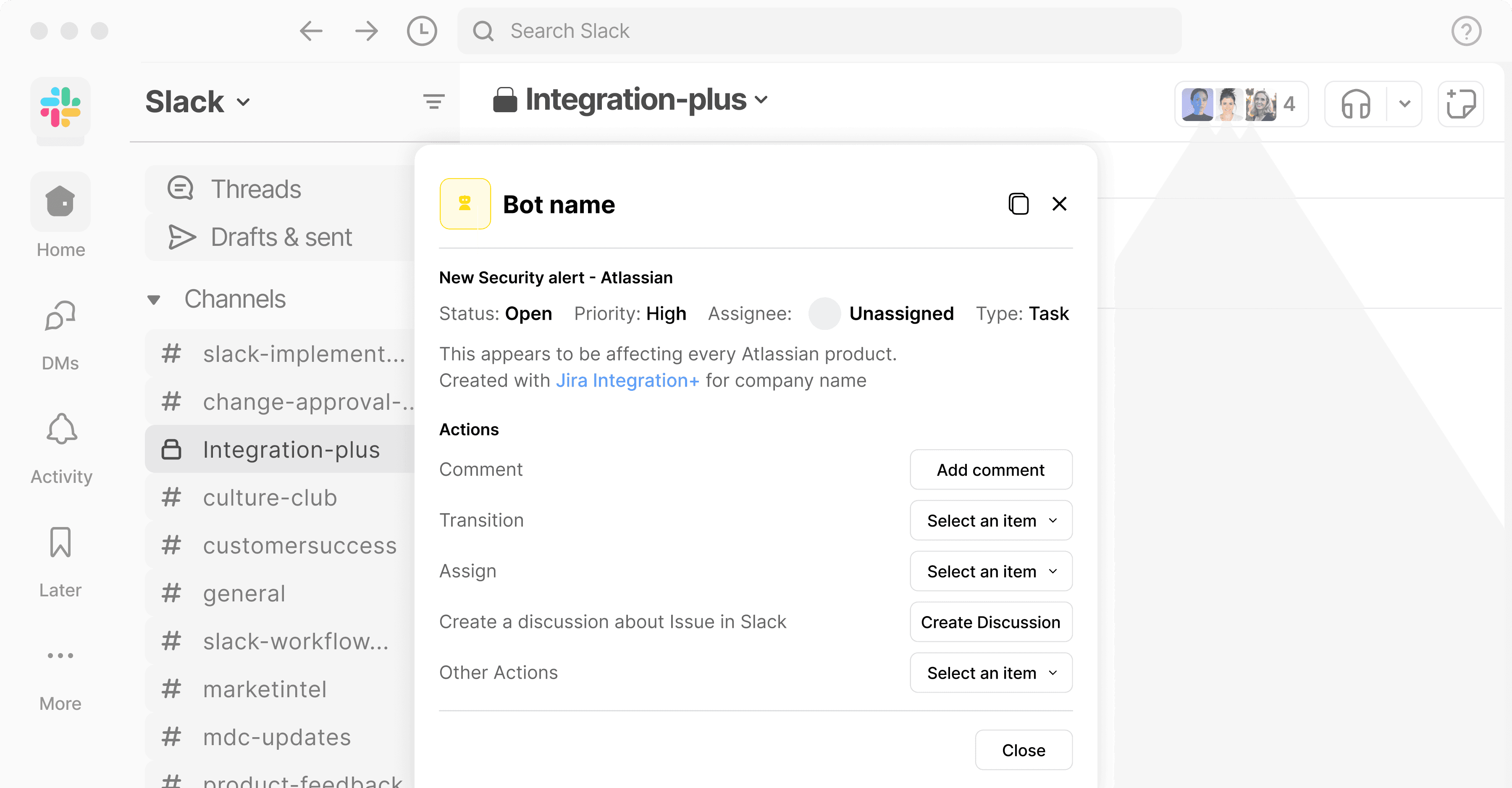
Task: Click in the Search Slack field
Action: point(819,31)
